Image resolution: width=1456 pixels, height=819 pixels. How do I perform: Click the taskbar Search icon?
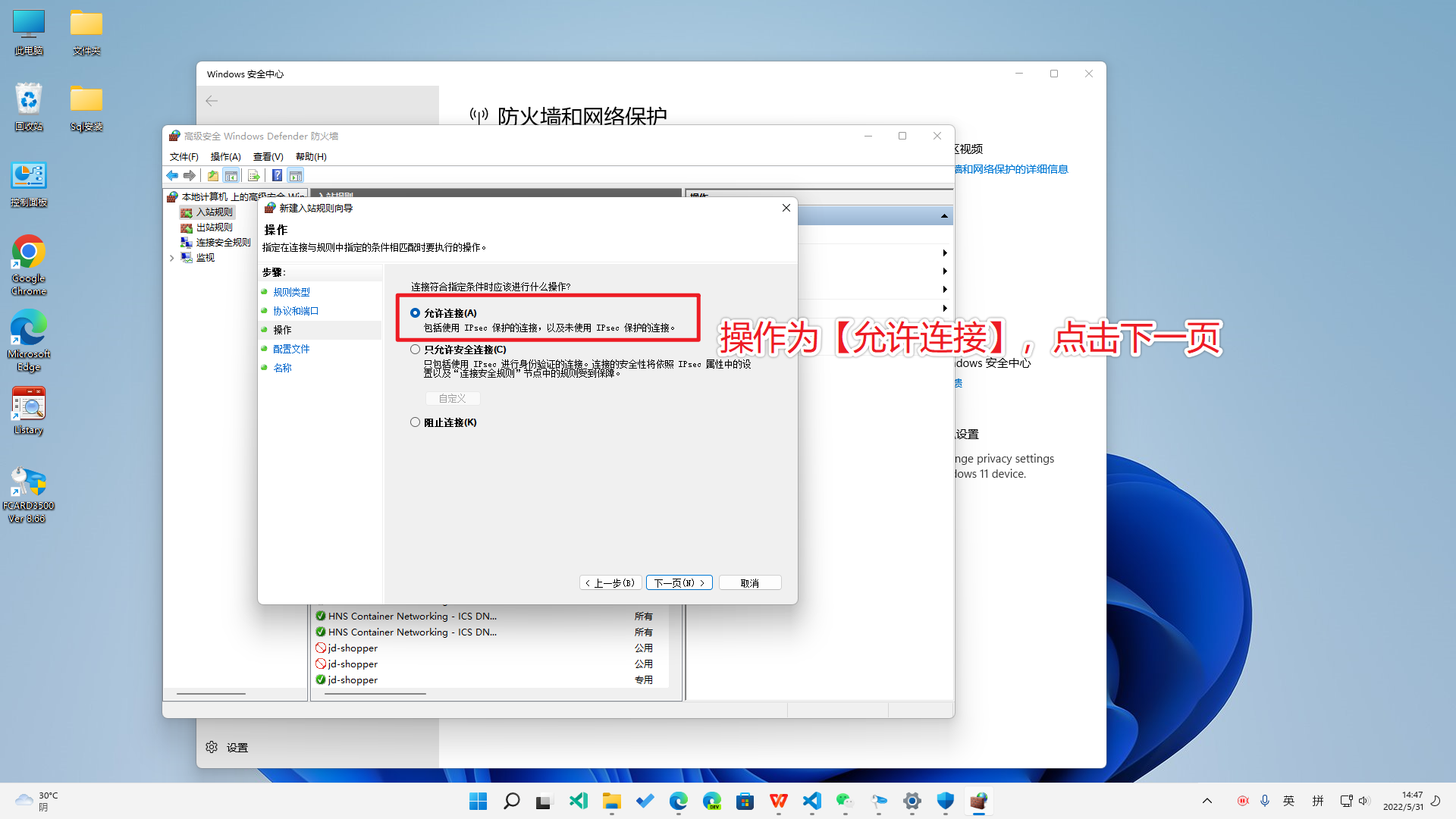(x=512, y=801)
